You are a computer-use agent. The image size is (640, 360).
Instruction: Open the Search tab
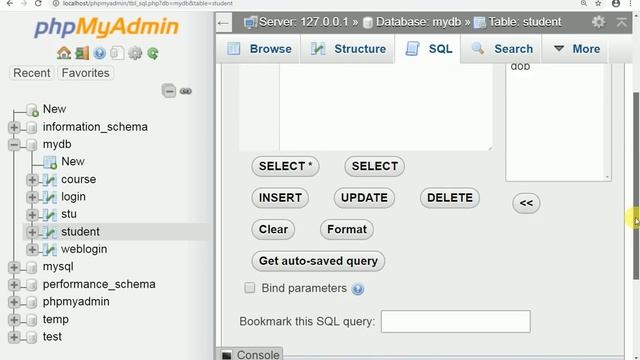tap(502, 49)
